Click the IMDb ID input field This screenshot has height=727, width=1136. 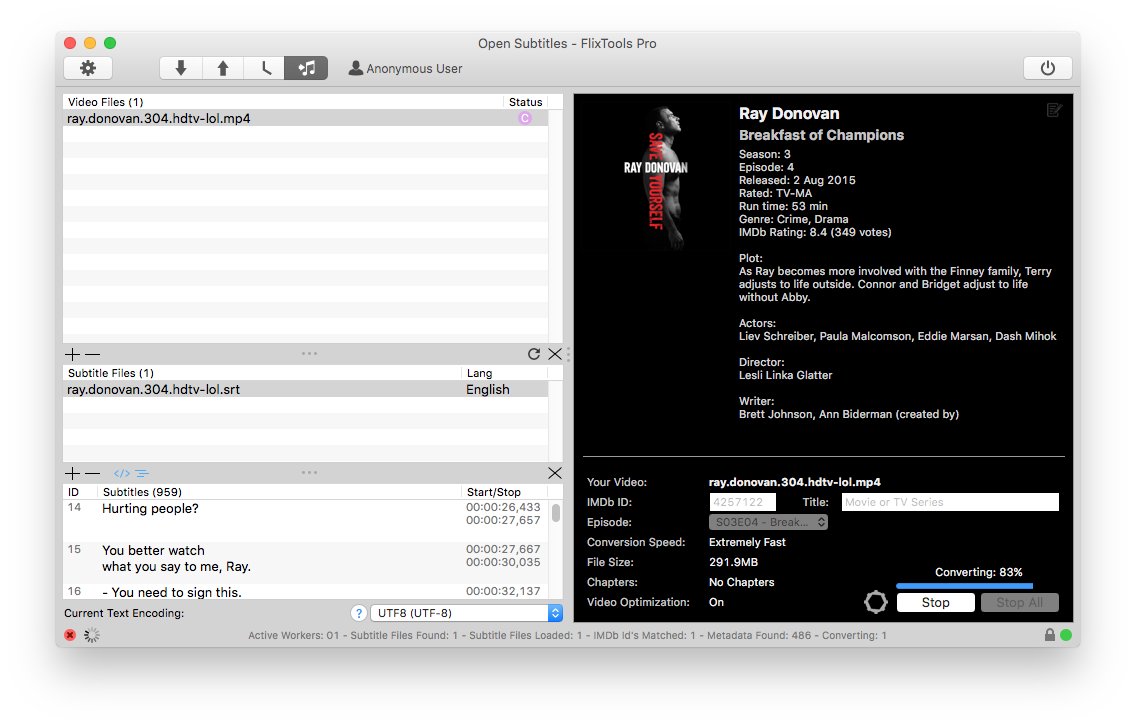click(743, 502)
